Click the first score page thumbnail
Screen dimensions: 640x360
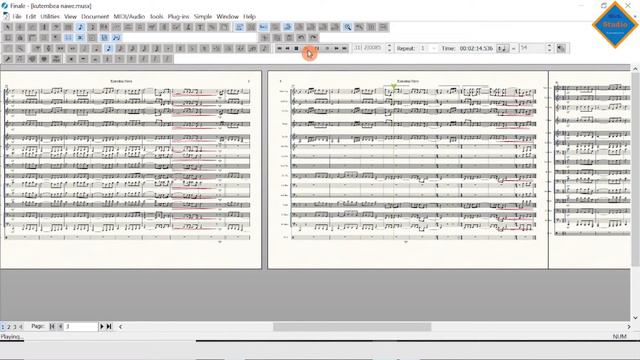click(x=131, y=169)
